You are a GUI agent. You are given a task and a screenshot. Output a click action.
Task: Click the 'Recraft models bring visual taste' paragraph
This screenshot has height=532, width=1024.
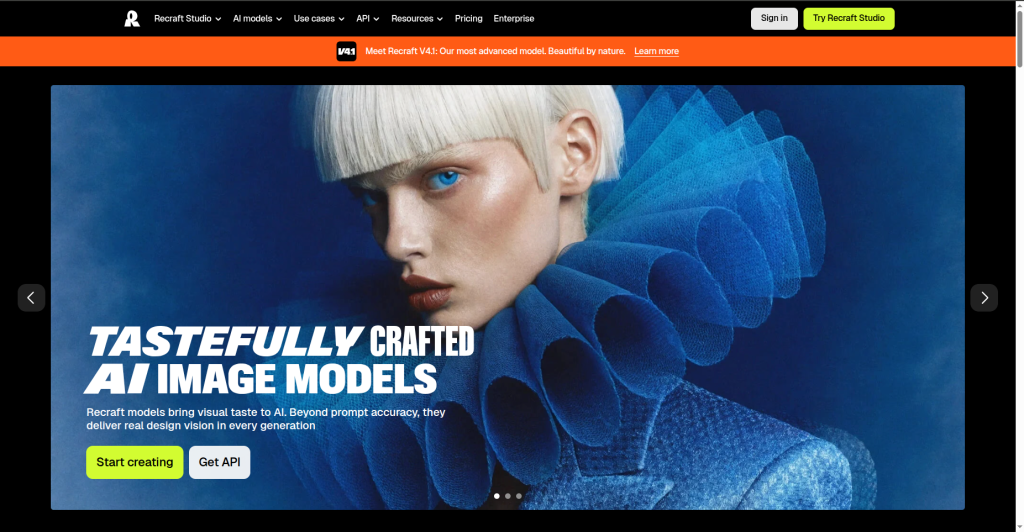pos(266,419)
